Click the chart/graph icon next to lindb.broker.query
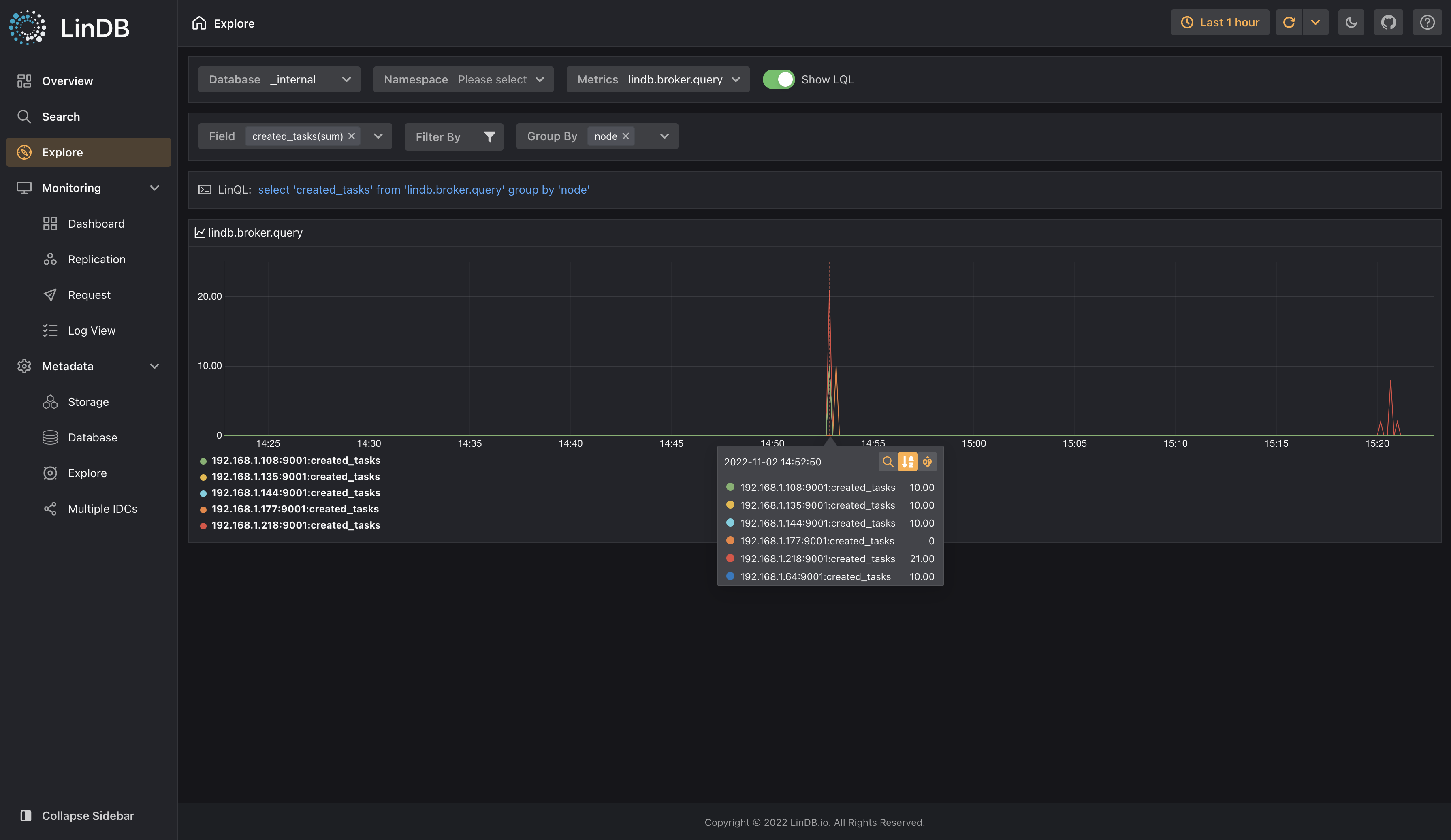Screen dimensions: 1451x840 (199, 232)
